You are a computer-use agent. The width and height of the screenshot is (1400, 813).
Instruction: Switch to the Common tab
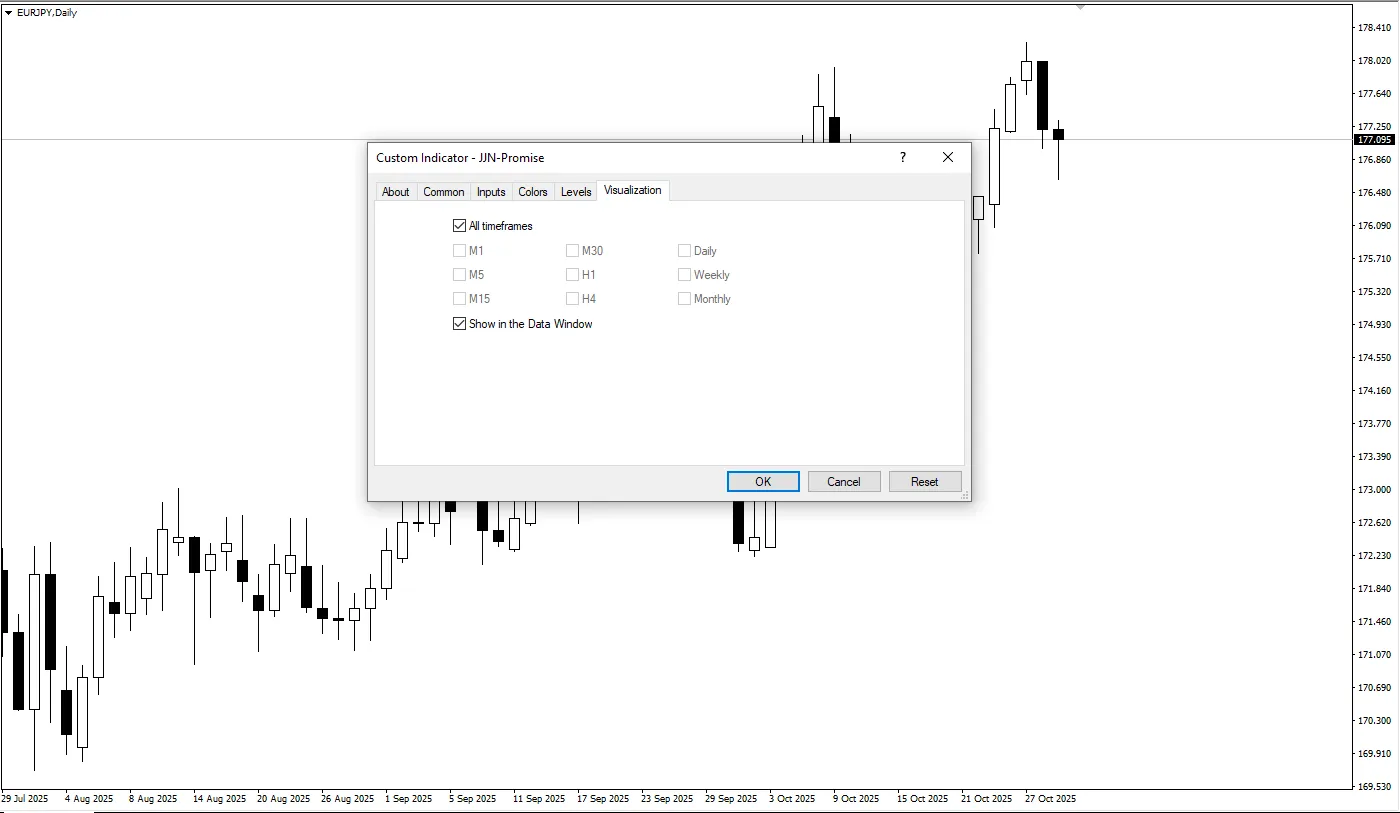click(444, 192)
